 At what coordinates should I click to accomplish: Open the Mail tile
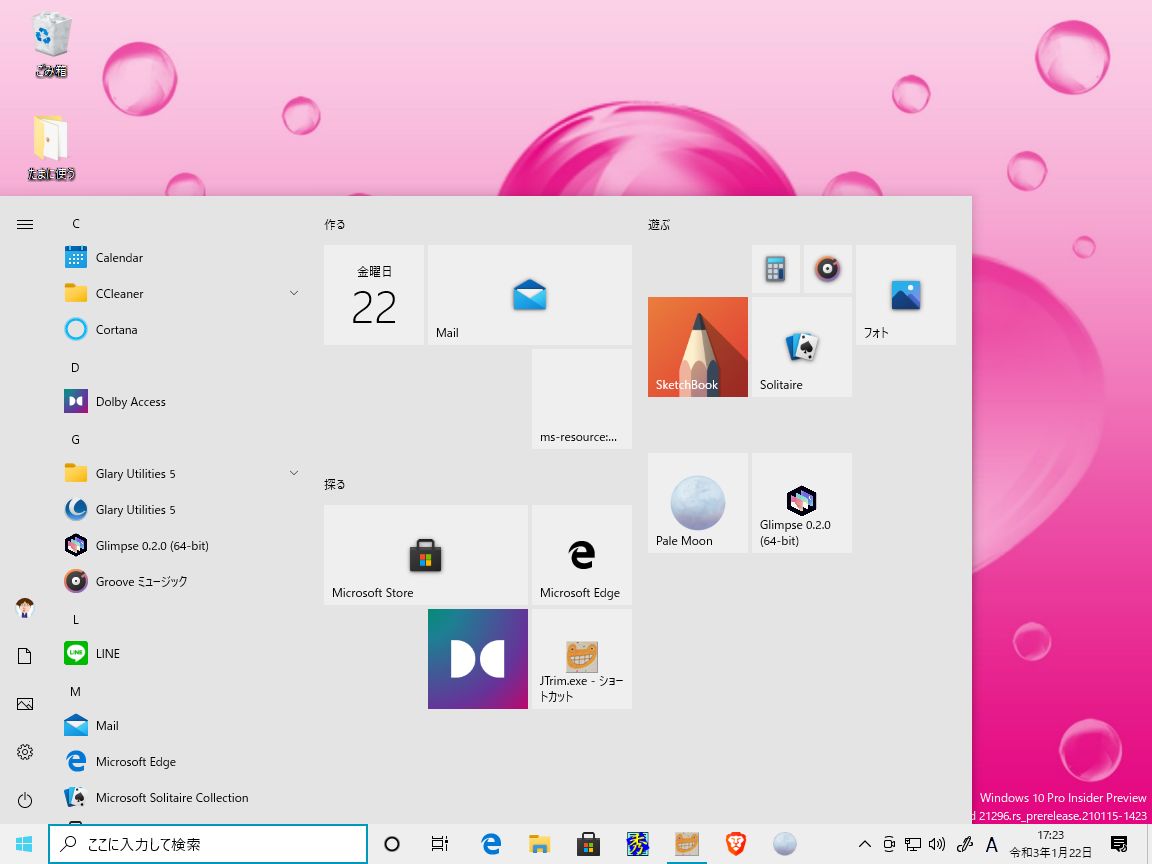click(x=530, y=295)
